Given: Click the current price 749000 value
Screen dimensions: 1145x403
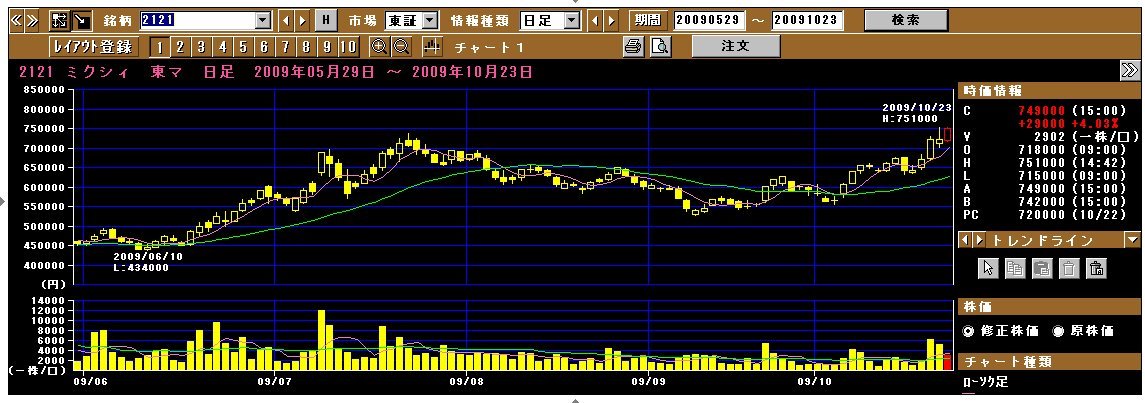Looking at the screenshot, I should tap(1042, 111).
